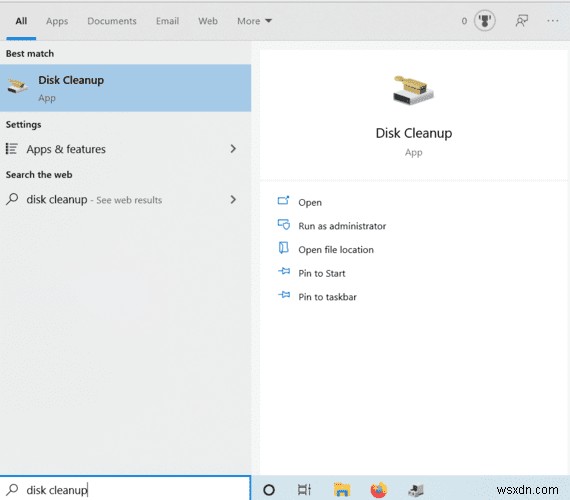
Task: Click the Pin to taskbar pin icon
Action: [284, 295]
